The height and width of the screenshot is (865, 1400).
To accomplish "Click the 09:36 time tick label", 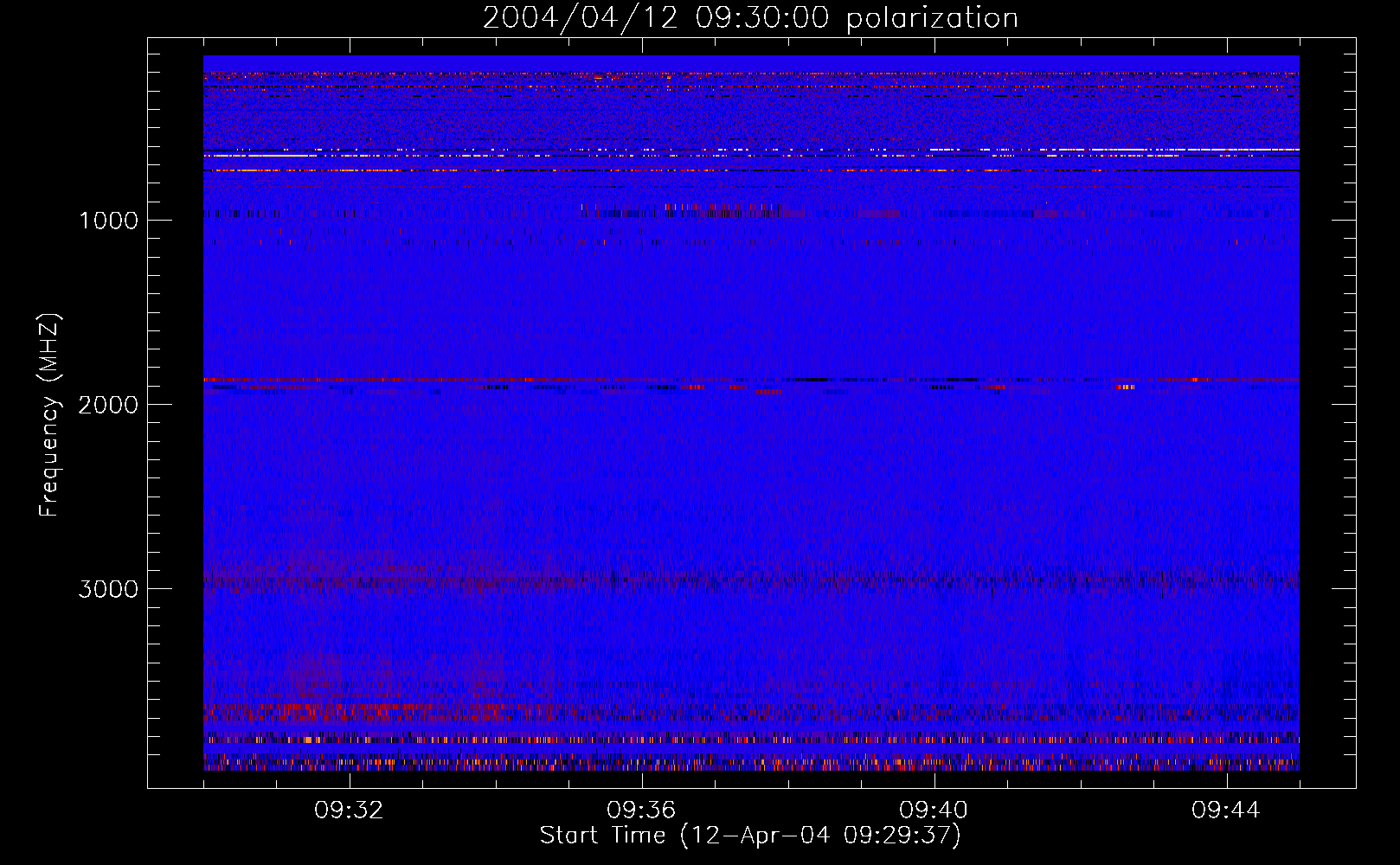I will tap(641, 811).
